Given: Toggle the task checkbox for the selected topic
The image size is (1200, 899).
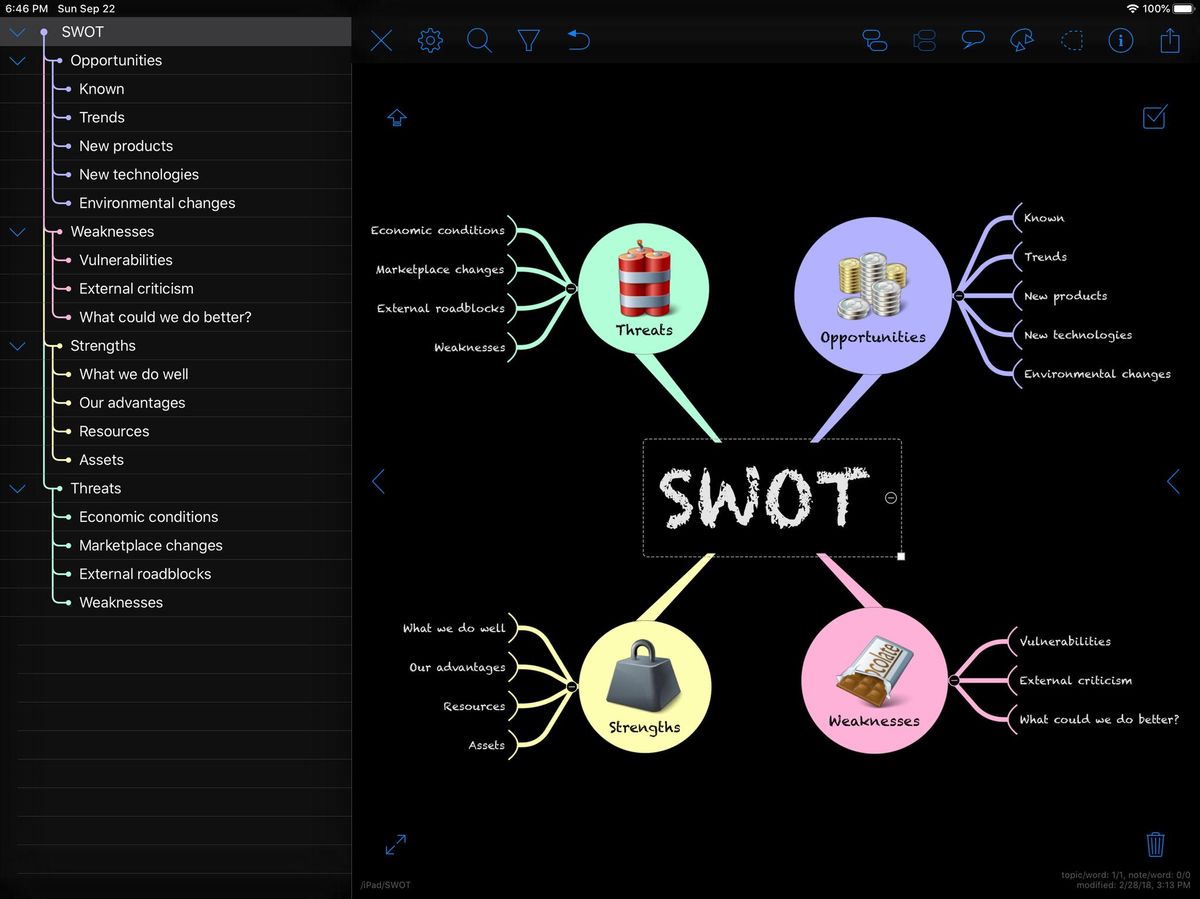Looking at the screenshot, I should point(1154,117).
